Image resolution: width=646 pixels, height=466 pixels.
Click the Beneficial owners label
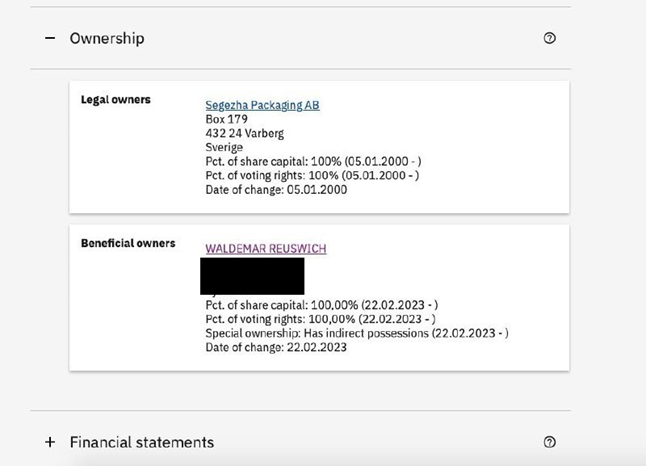[128, 243]
